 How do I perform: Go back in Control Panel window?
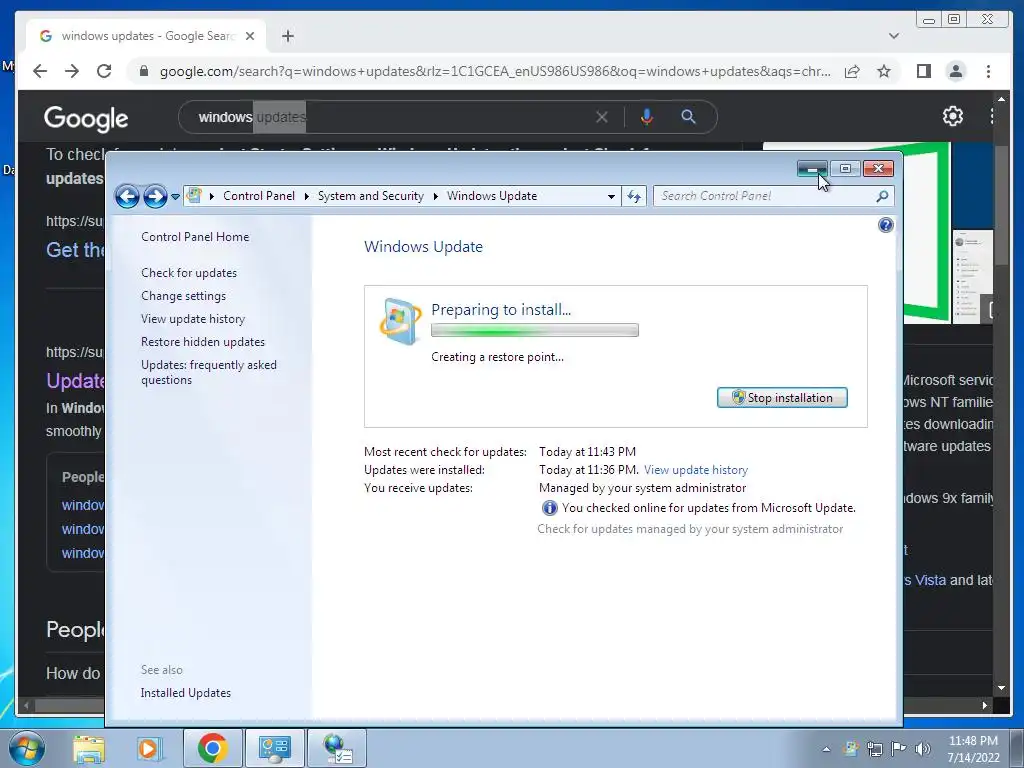point(127,196)
